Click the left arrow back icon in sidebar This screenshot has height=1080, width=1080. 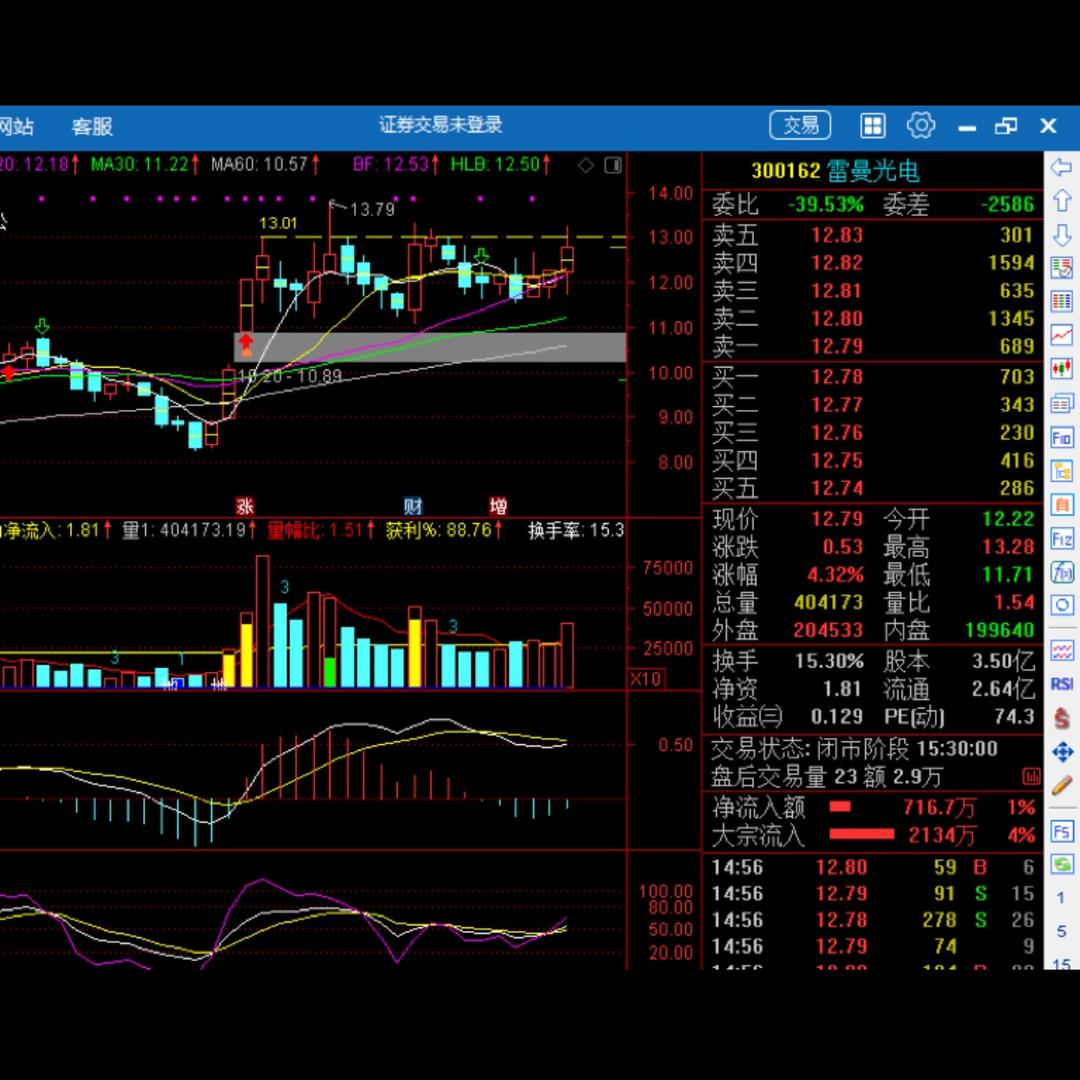(1061, 167)
